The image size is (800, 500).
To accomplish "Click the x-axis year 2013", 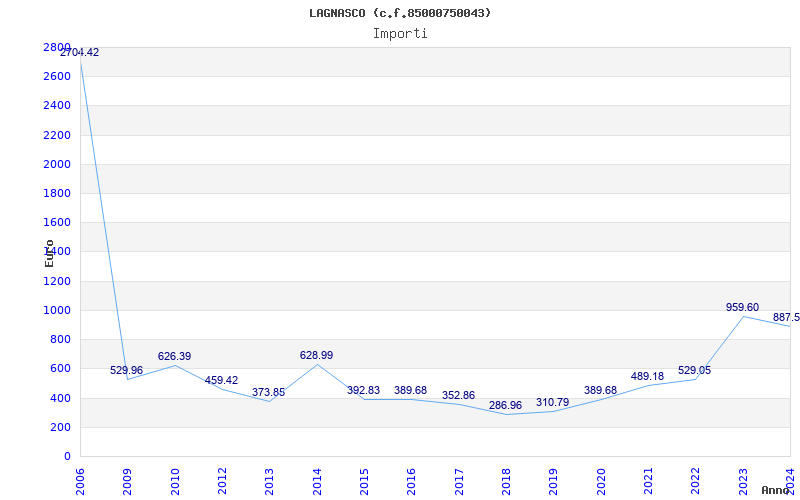I will (x=269, y=481).
